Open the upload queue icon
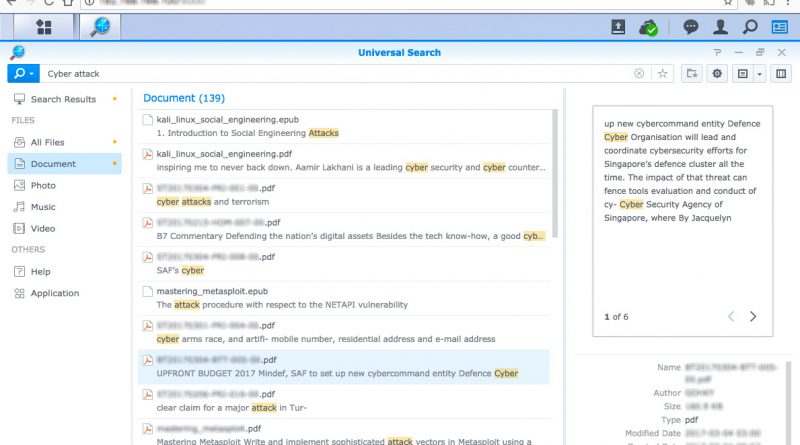Image resolution: width=800 pixels, height=445 pixels. point(619,27)
